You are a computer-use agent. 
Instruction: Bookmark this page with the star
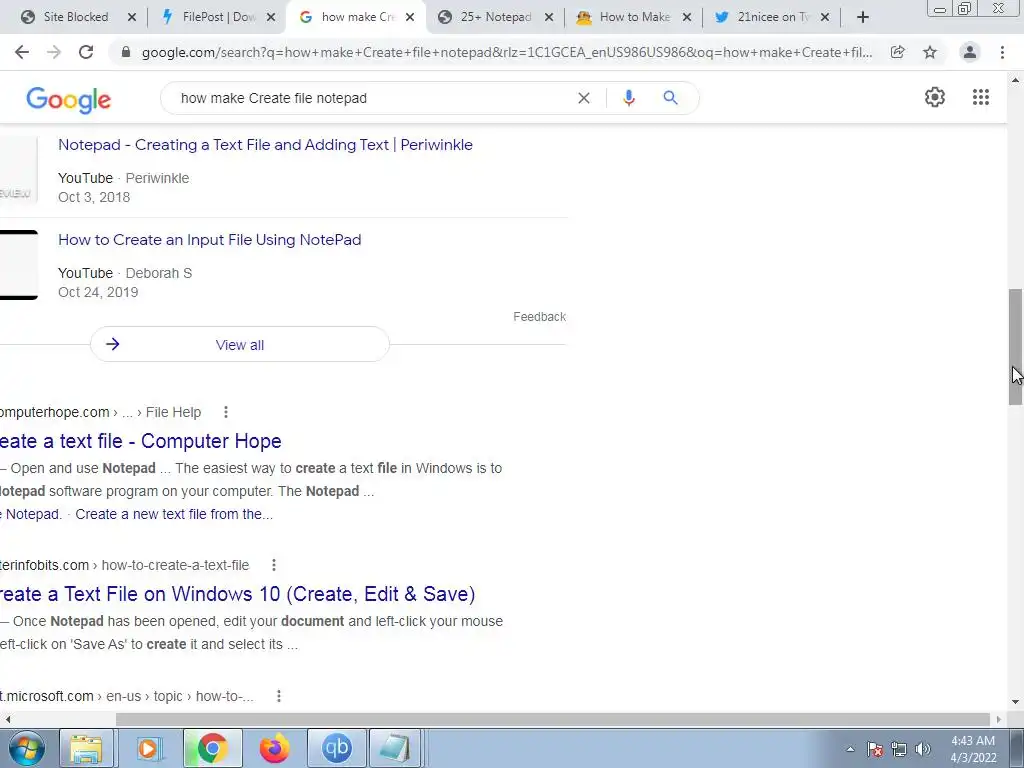[930, 52]
